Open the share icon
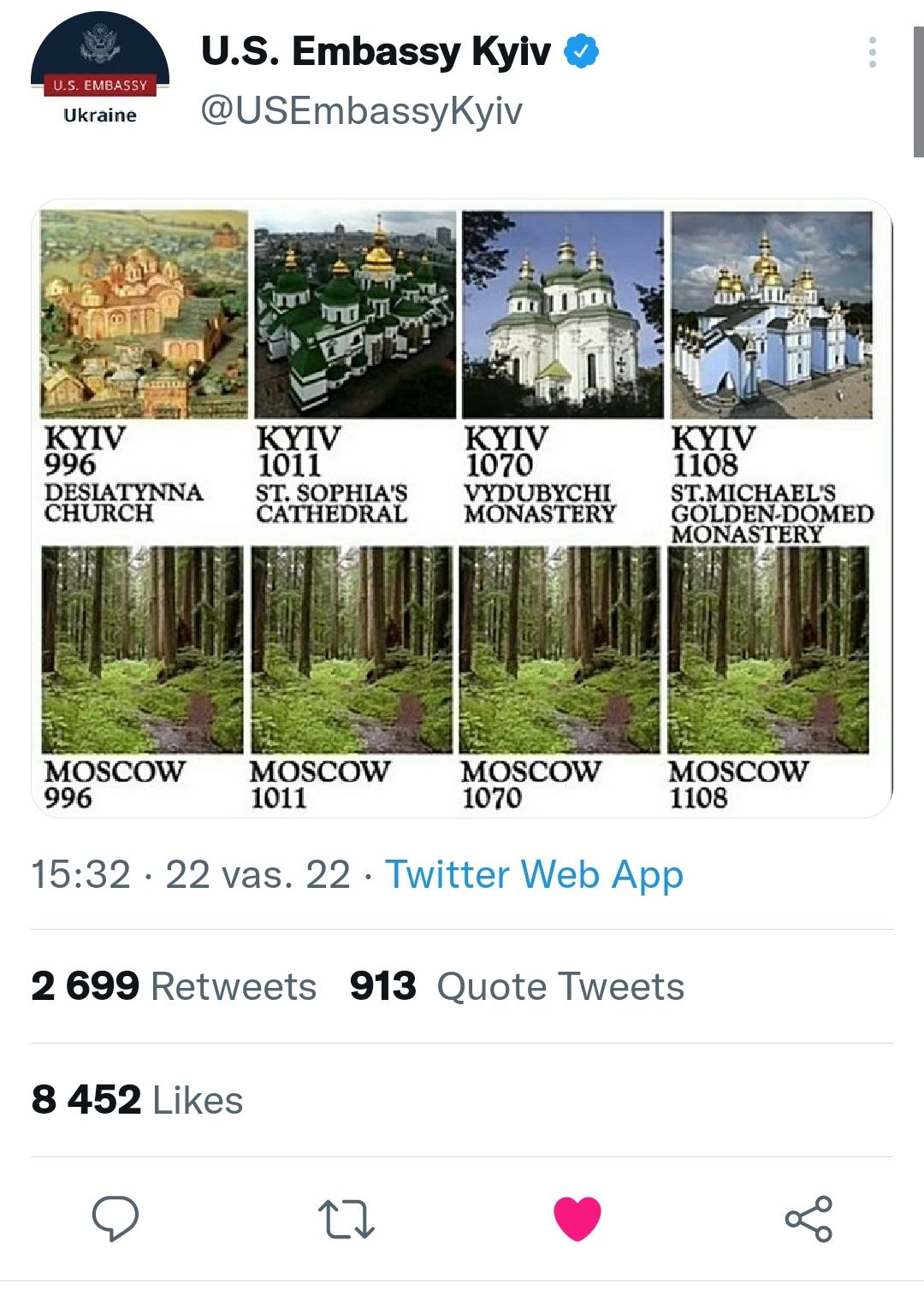Viewport: 924px width, 1307px height. [x=808, y=1219]
